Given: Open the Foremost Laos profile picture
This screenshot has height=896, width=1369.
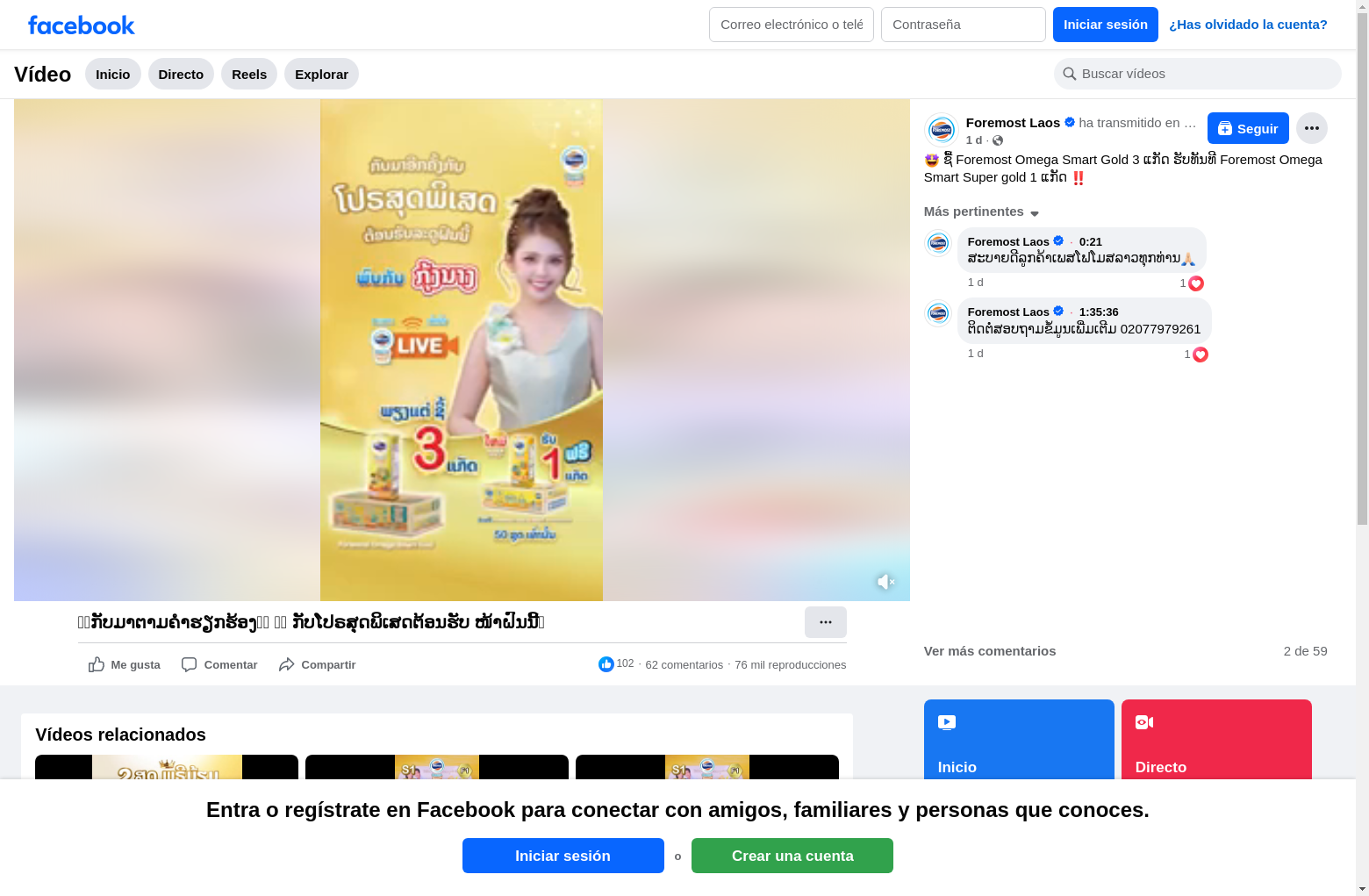Looking at the screenshot, I should pyautogui.click(x=941, y=130).
